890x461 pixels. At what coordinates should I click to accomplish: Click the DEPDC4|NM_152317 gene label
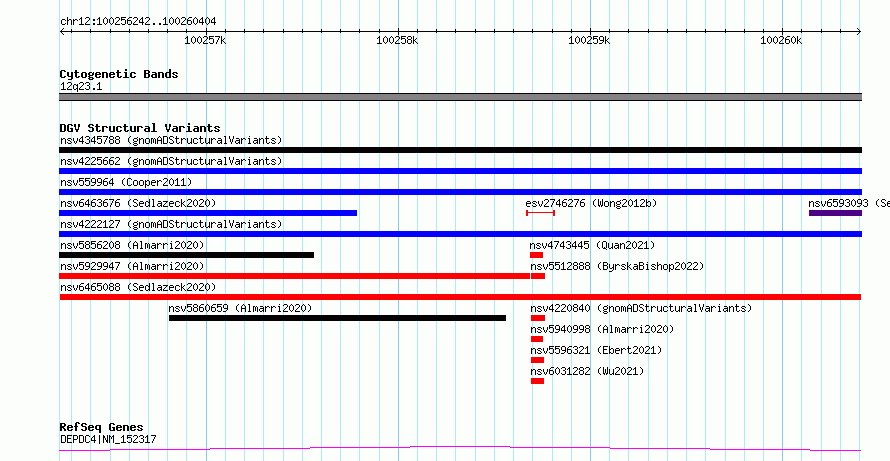point(108,439)
